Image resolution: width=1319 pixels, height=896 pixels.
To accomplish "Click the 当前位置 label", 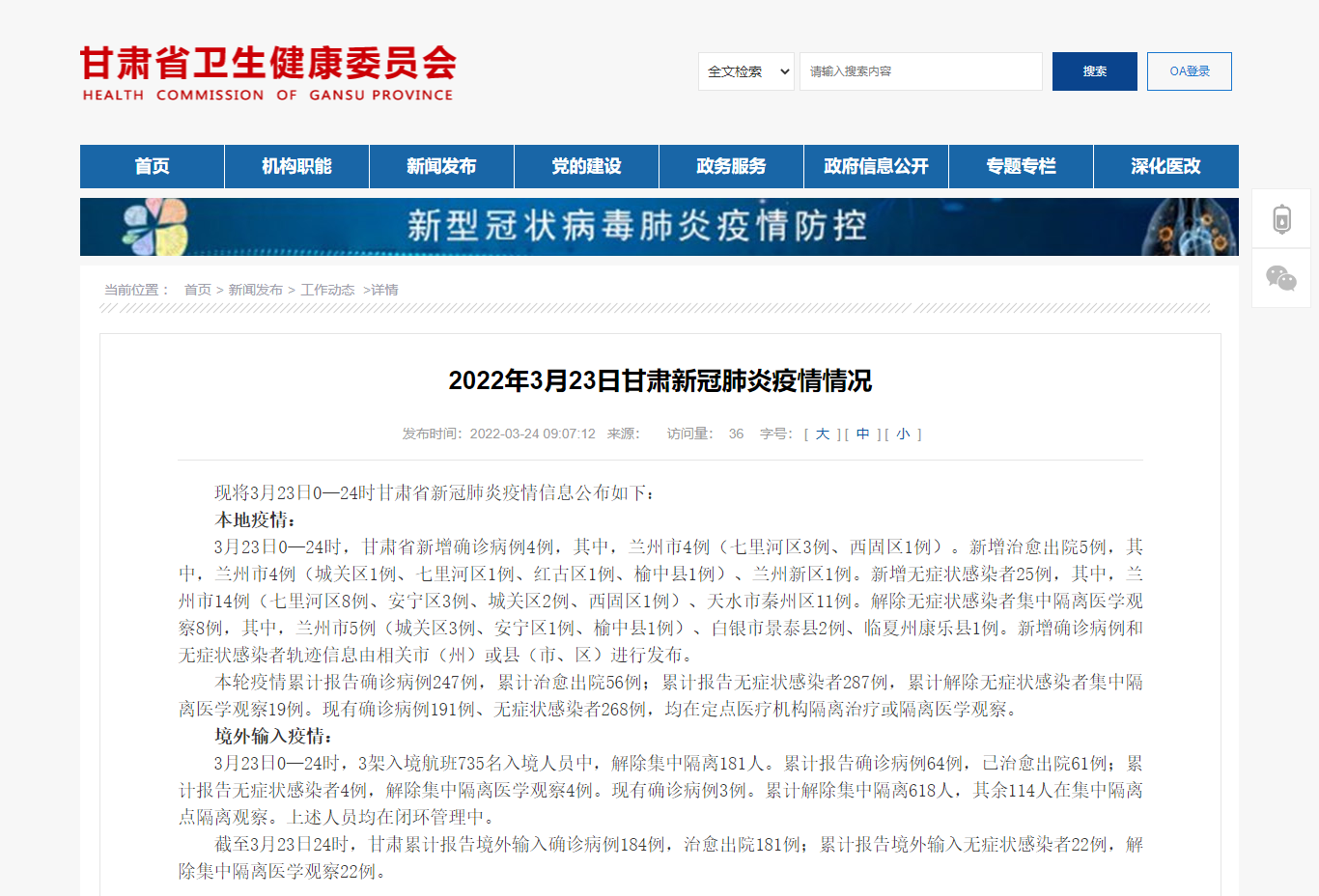I will click(136, 290).
